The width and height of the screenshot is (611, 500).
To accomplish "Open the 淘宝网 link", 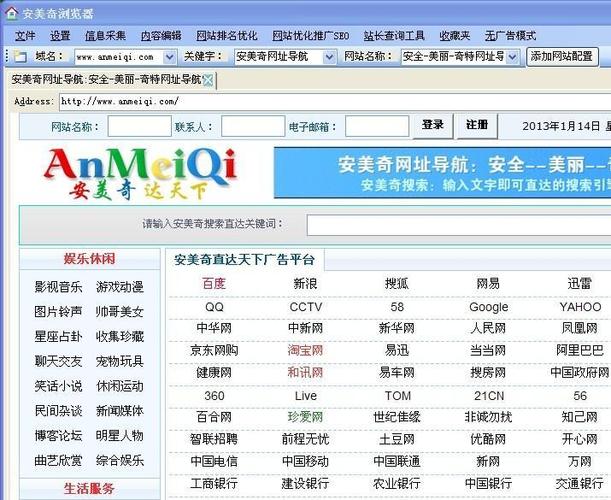I will click(x=305, y=350).
